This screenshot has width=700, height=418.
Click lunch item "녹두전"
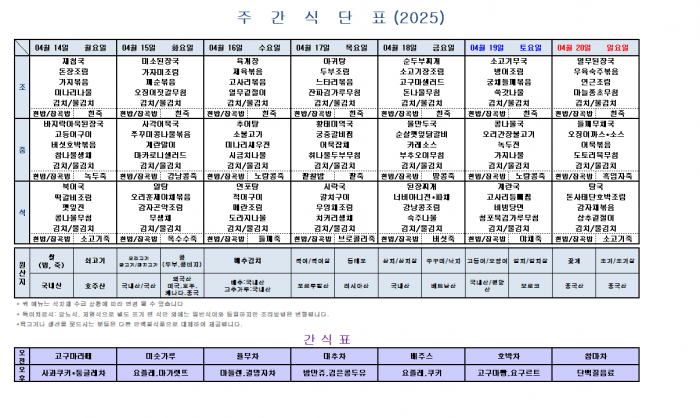(x=508, y=145)
